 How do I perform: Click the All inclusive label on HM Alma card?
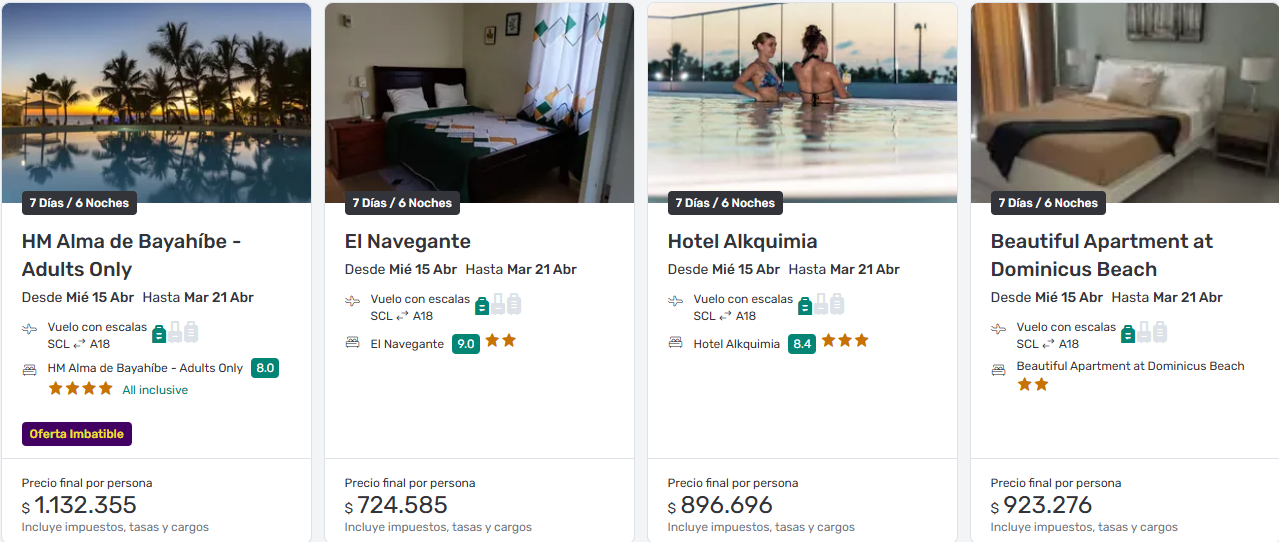click(x=155, y=390)
